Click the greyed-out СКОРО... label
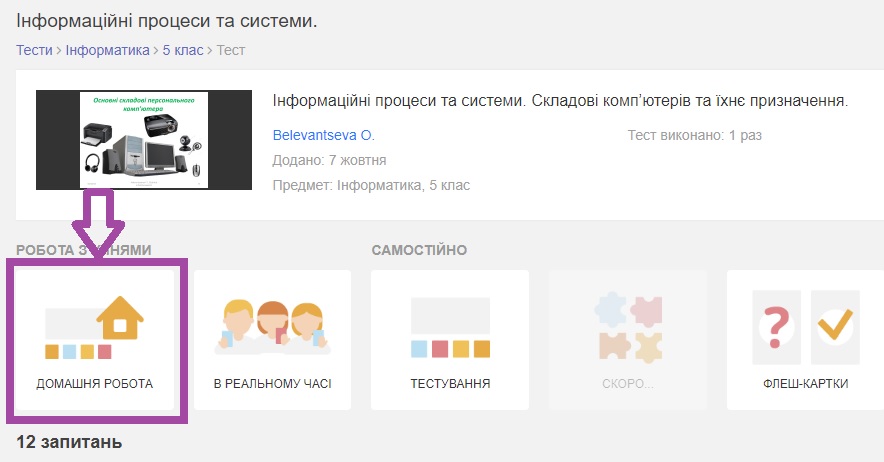 pos(628,384)
